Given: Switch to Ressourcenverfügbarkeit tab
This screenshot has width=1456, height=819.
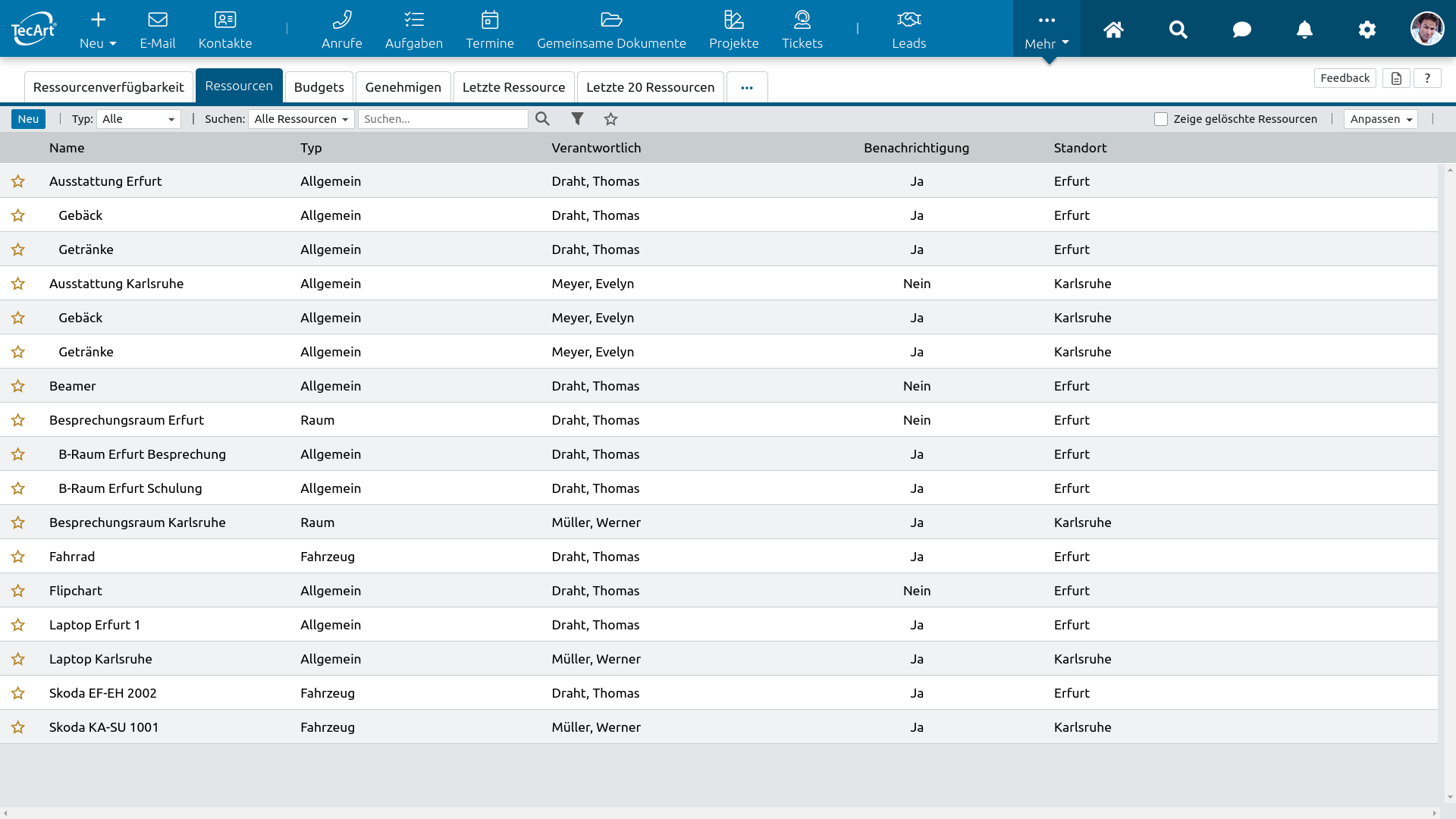Looking at the screenshot, I should click(108, 87).
